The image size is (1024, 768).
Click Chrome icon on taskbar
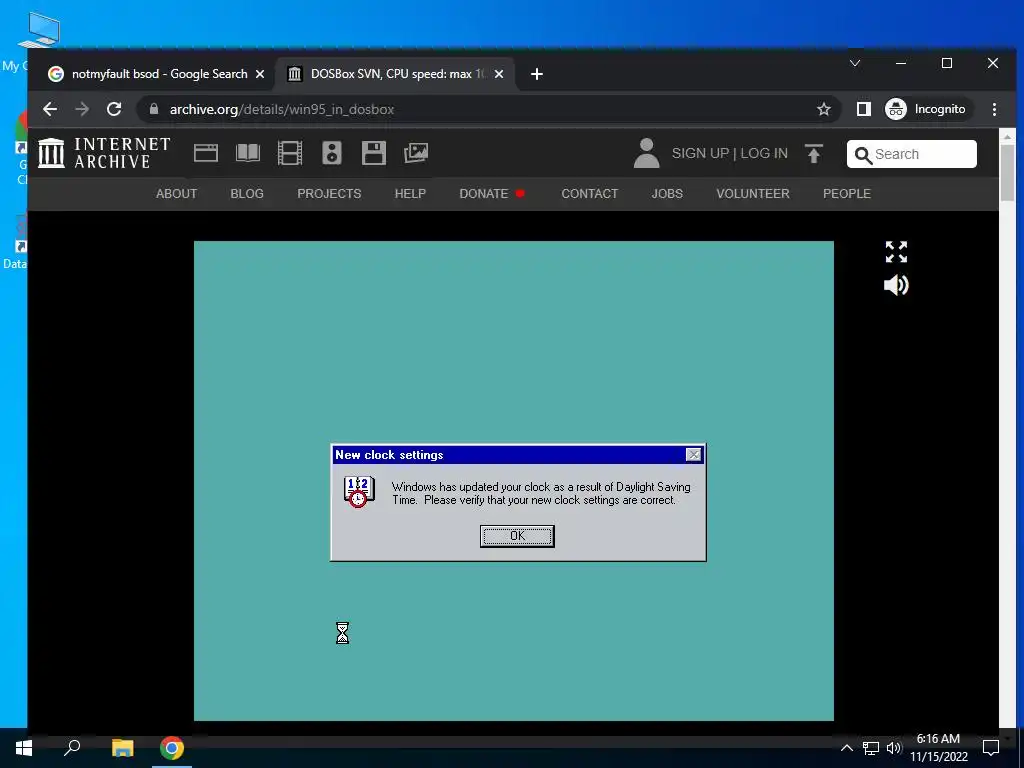tap(172, 748)
